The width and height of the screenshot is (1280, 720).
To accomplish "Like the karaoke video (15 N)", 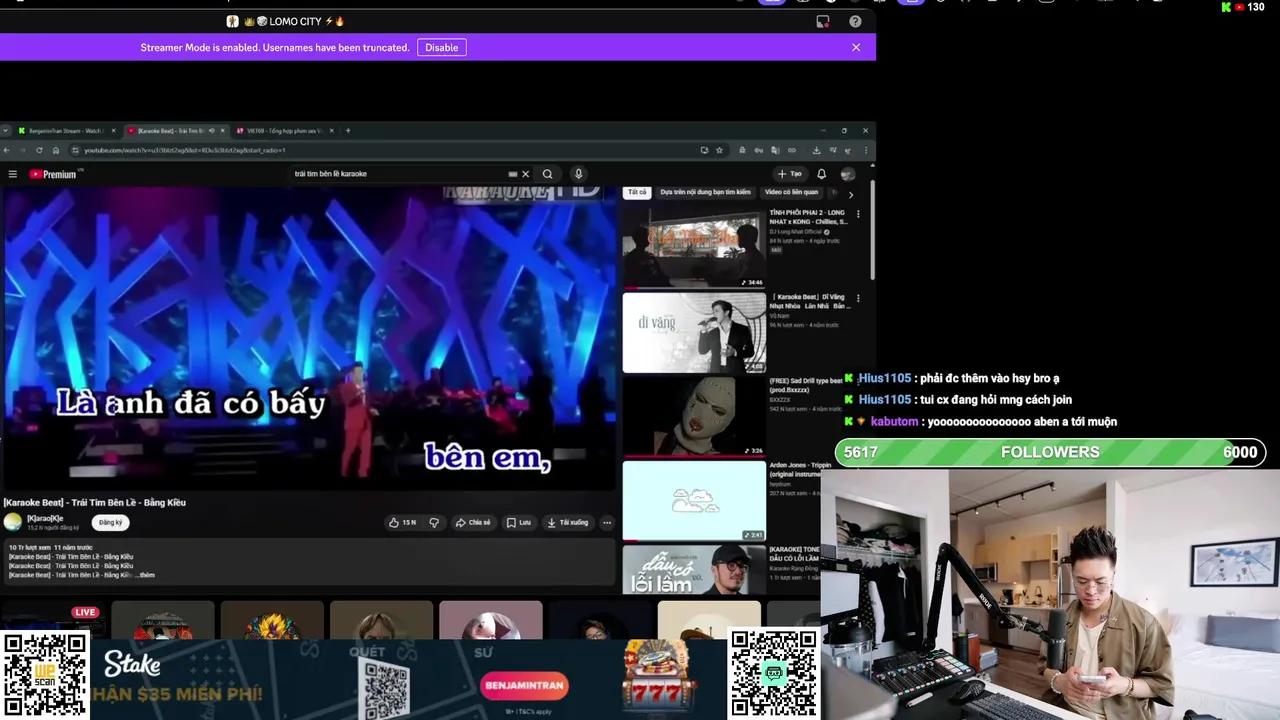I will coord(402,522).
